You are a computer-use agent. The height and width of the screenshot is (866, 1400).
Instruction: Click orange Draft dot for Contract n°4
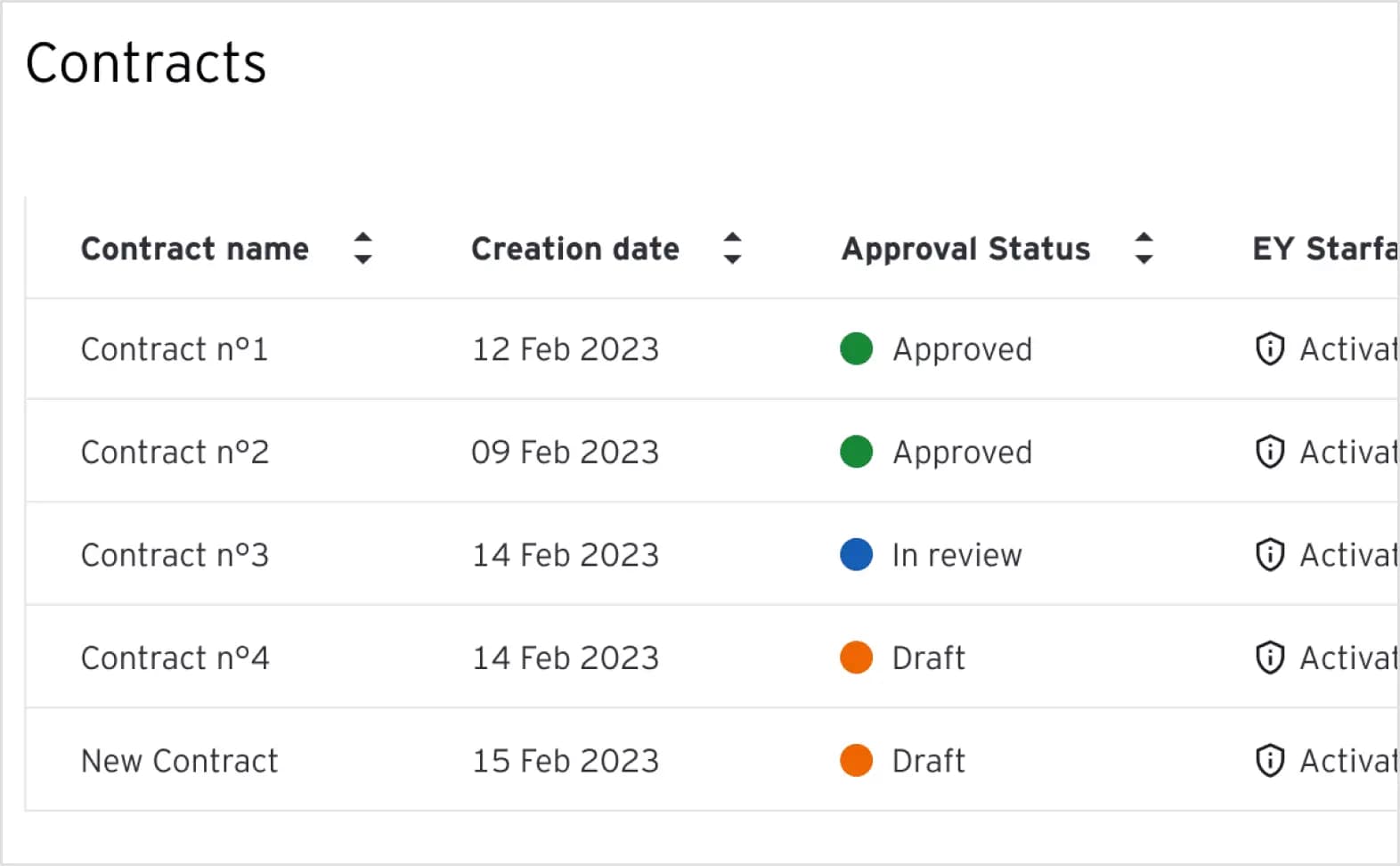[x=856, y=658]
